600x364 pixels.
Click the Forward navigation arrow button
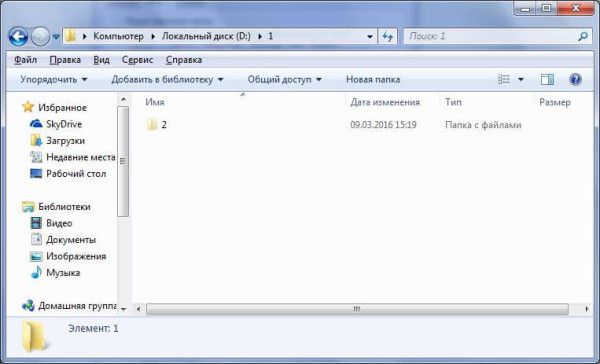[40, 37]
